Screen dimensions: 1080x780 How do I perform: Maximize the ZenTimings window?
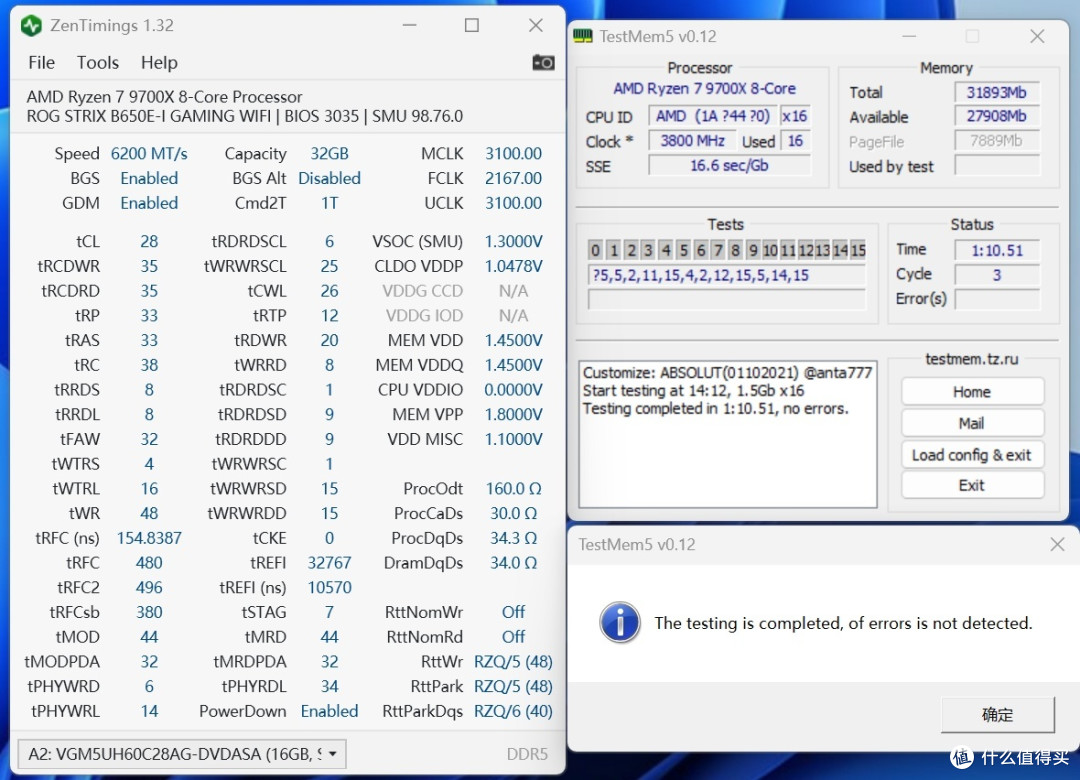pos(472,25)
